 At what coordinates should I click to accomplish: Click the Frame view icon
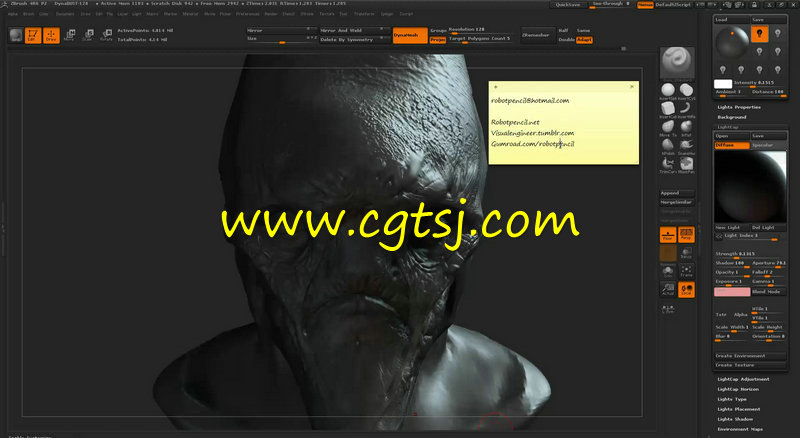686,271
